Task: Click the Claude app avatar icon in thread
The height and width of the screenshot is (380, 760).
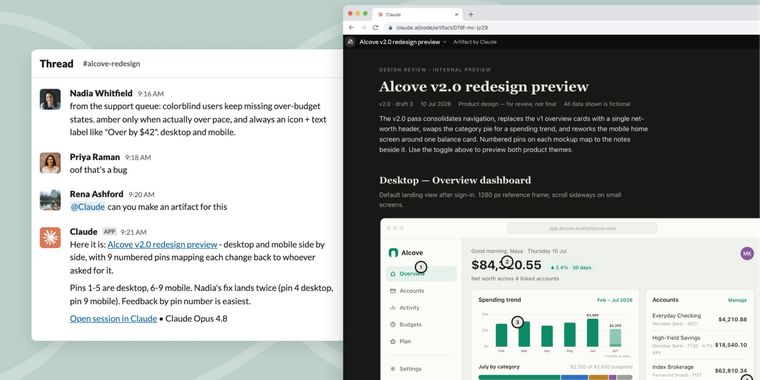Action: (x=50, y=238)
